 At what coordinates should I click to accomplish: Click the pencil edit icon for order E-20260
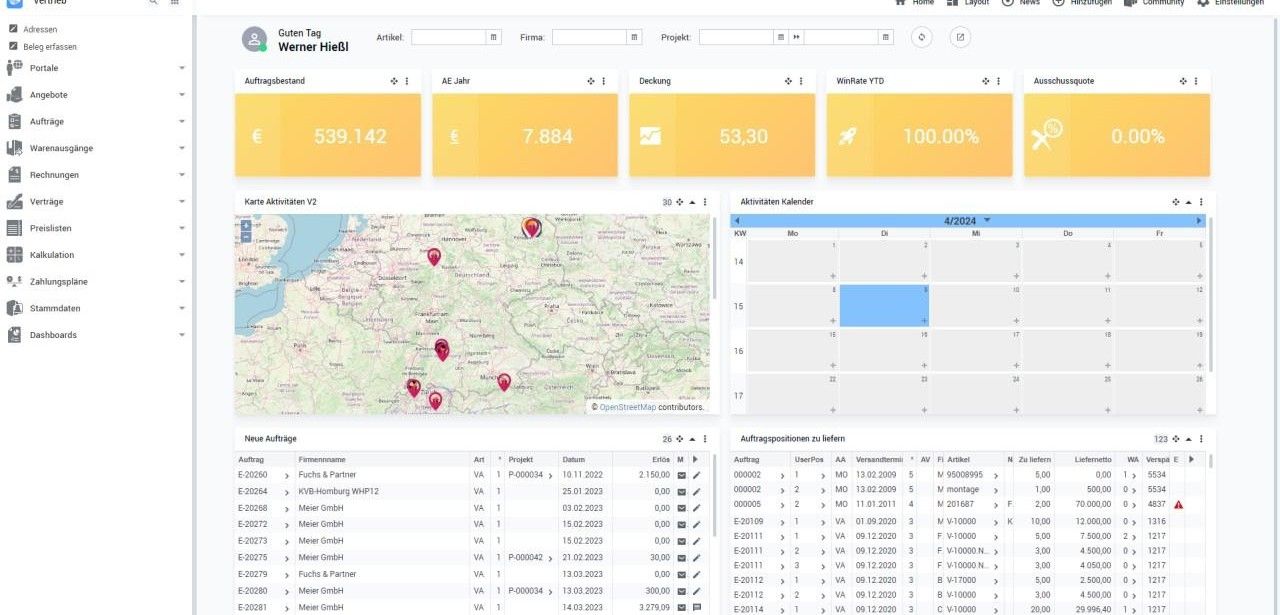tap(697, 475)
